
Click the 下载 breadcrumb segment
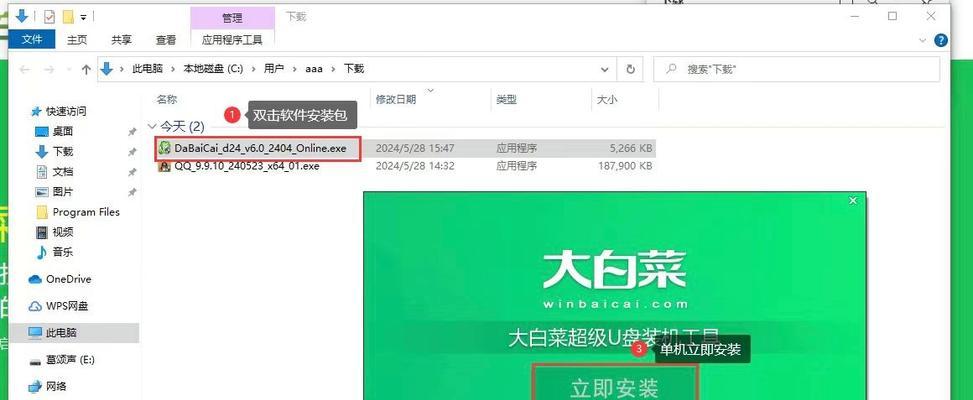[x=354, y=69]
